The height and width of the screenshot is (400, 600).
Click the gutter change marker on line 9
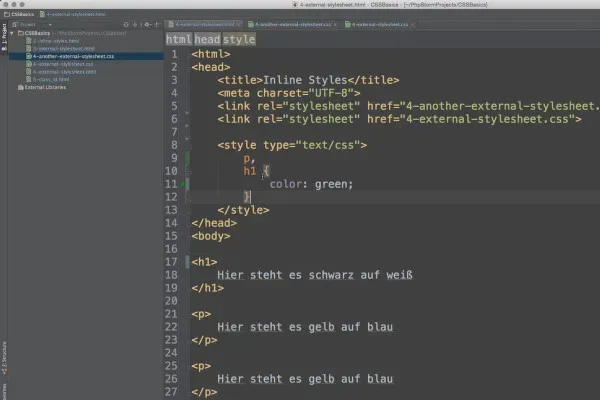point(187,158)
